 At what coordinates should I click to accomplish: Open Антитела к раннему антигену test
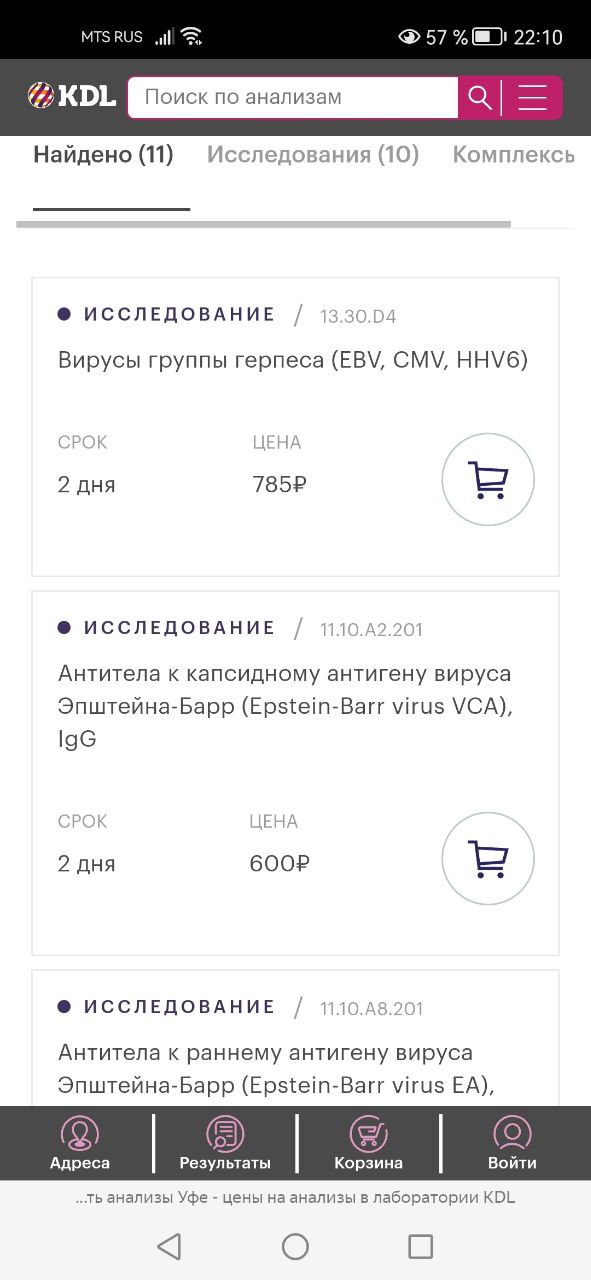click(277, 1068)
